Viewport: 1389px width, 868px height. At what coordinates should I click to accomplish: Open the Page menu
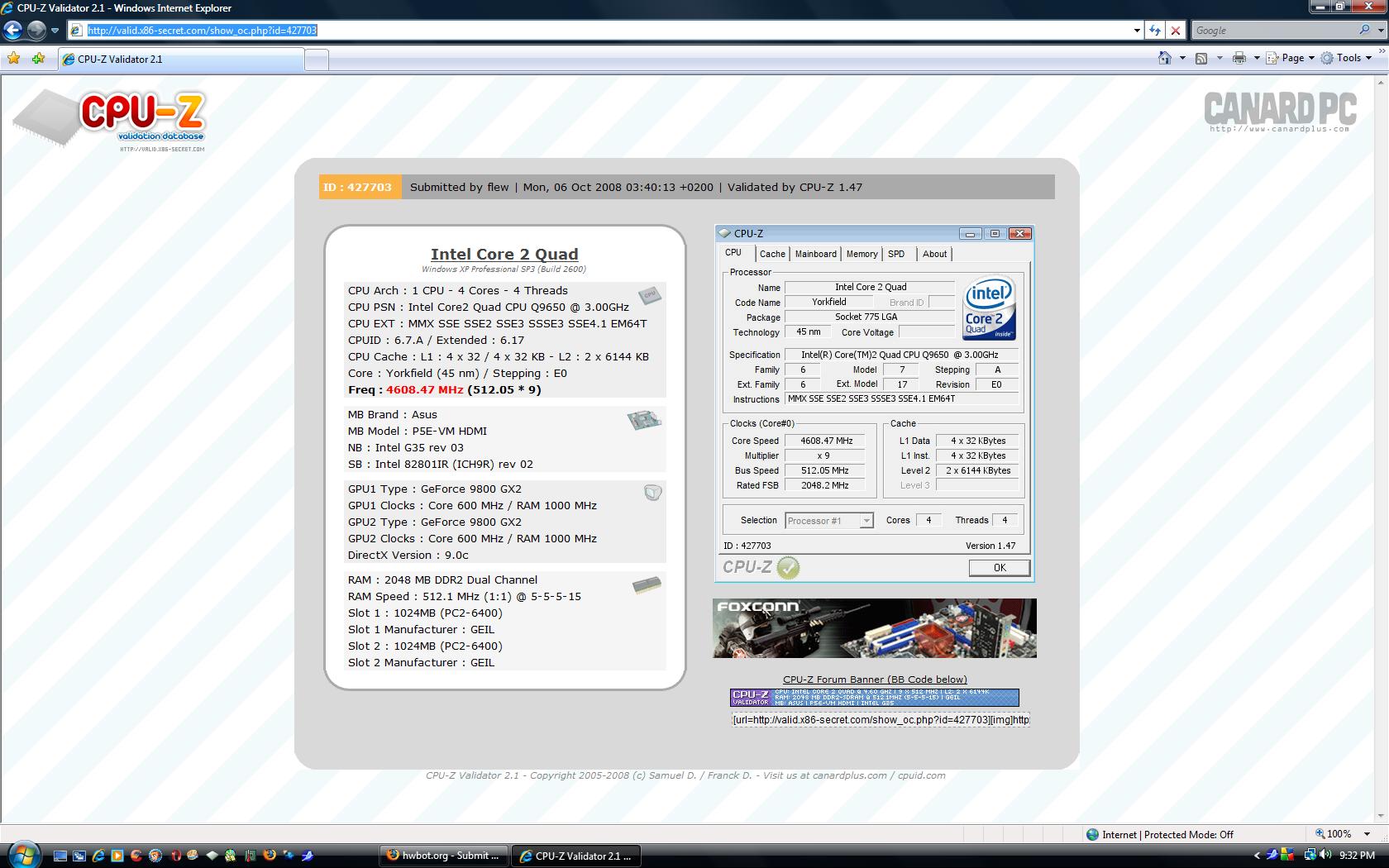coord(1291,58)
